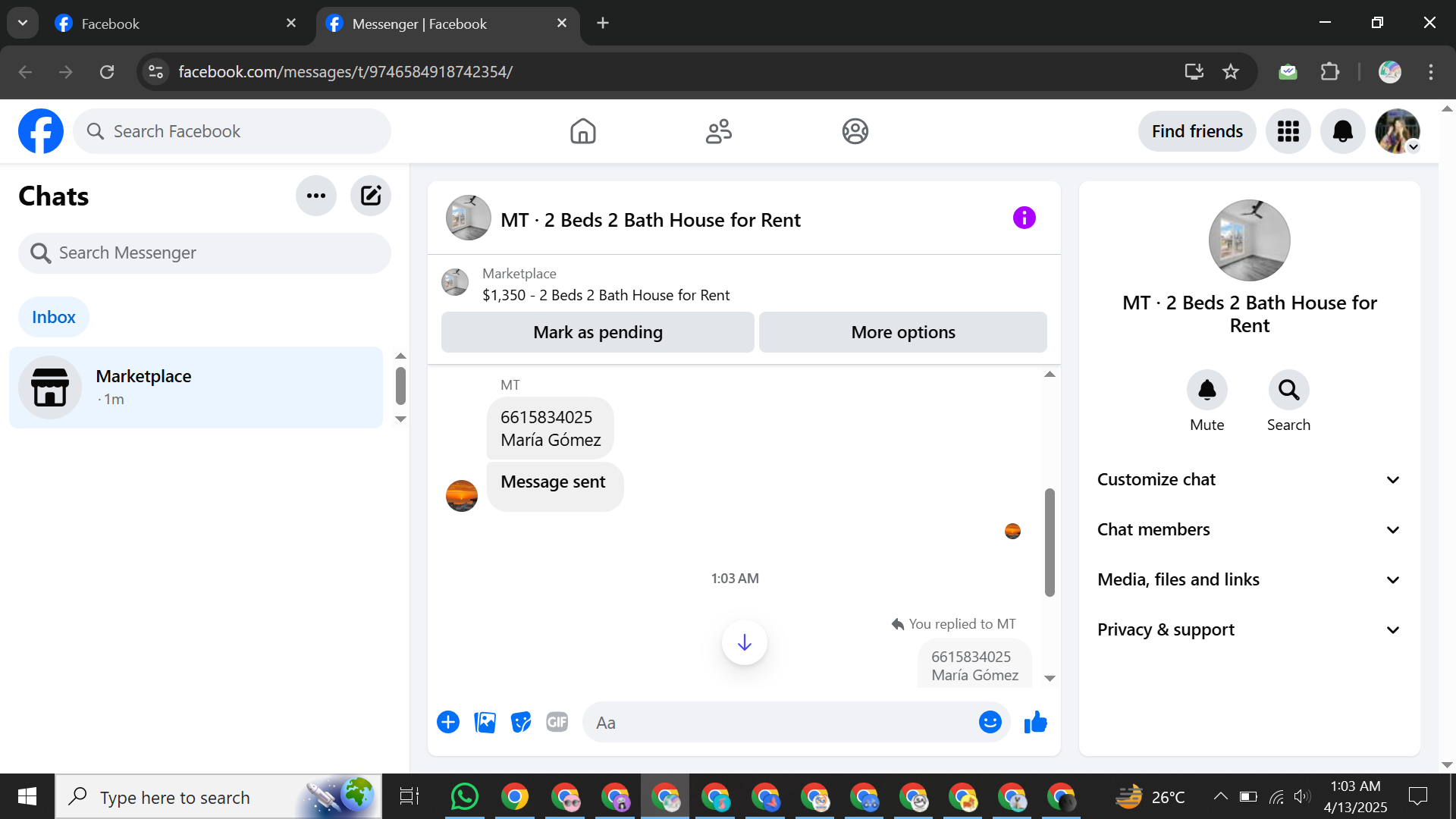
Task: Open the Windows notification center
Action: [x=1417, y=796]
